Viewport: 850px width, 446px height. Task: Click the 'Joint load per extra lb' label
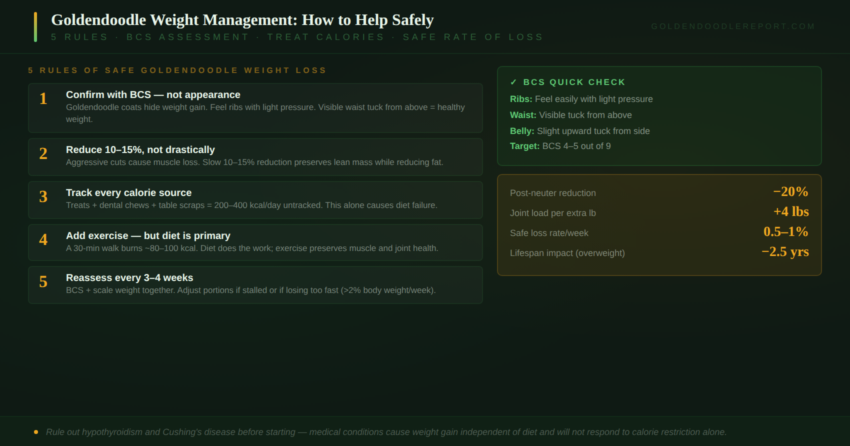[x=552, y=213]
